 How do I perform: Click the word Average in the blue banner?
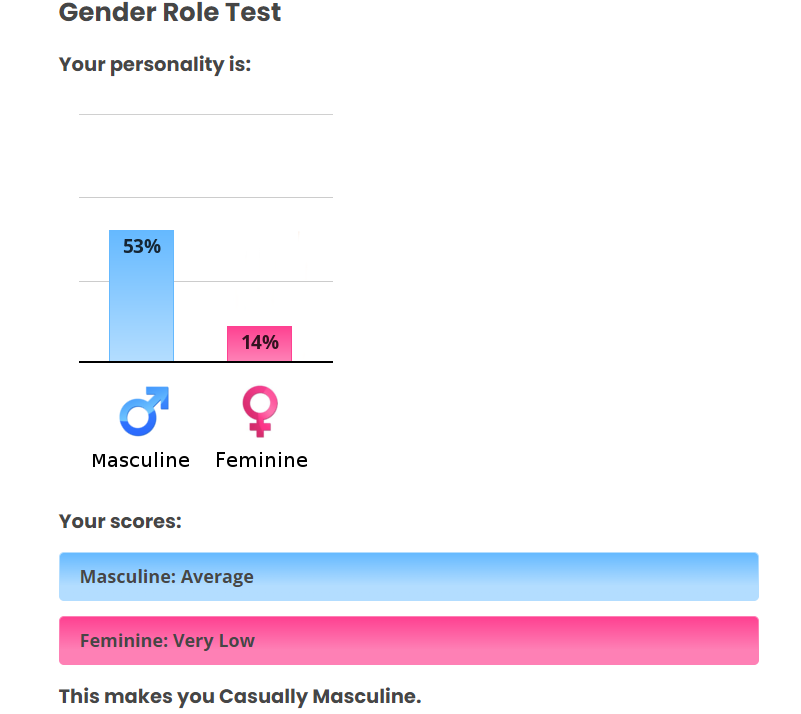pyautogui.click(x=217, y=577)
